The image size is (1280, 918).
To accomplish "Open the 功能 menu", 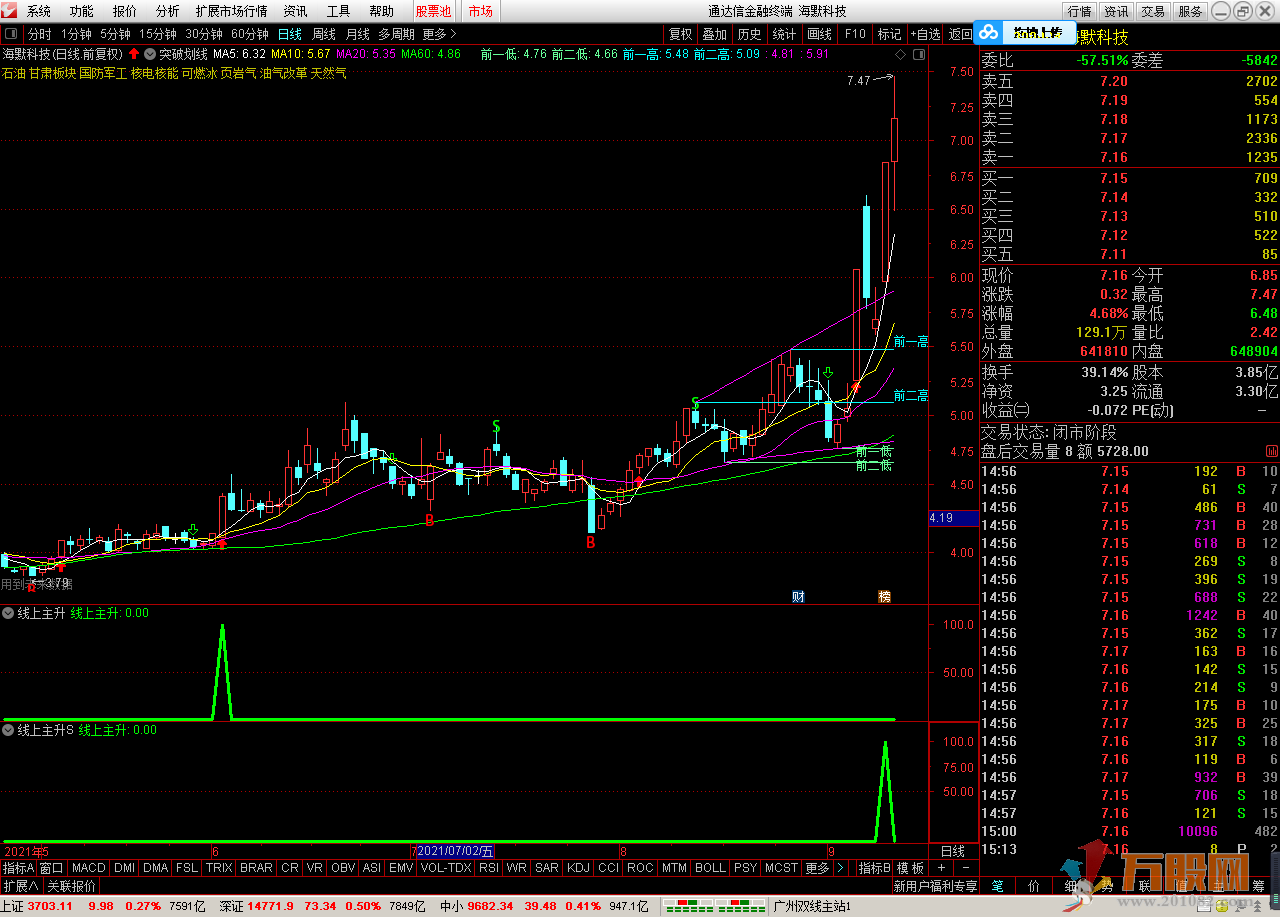I will pos(82,11).
